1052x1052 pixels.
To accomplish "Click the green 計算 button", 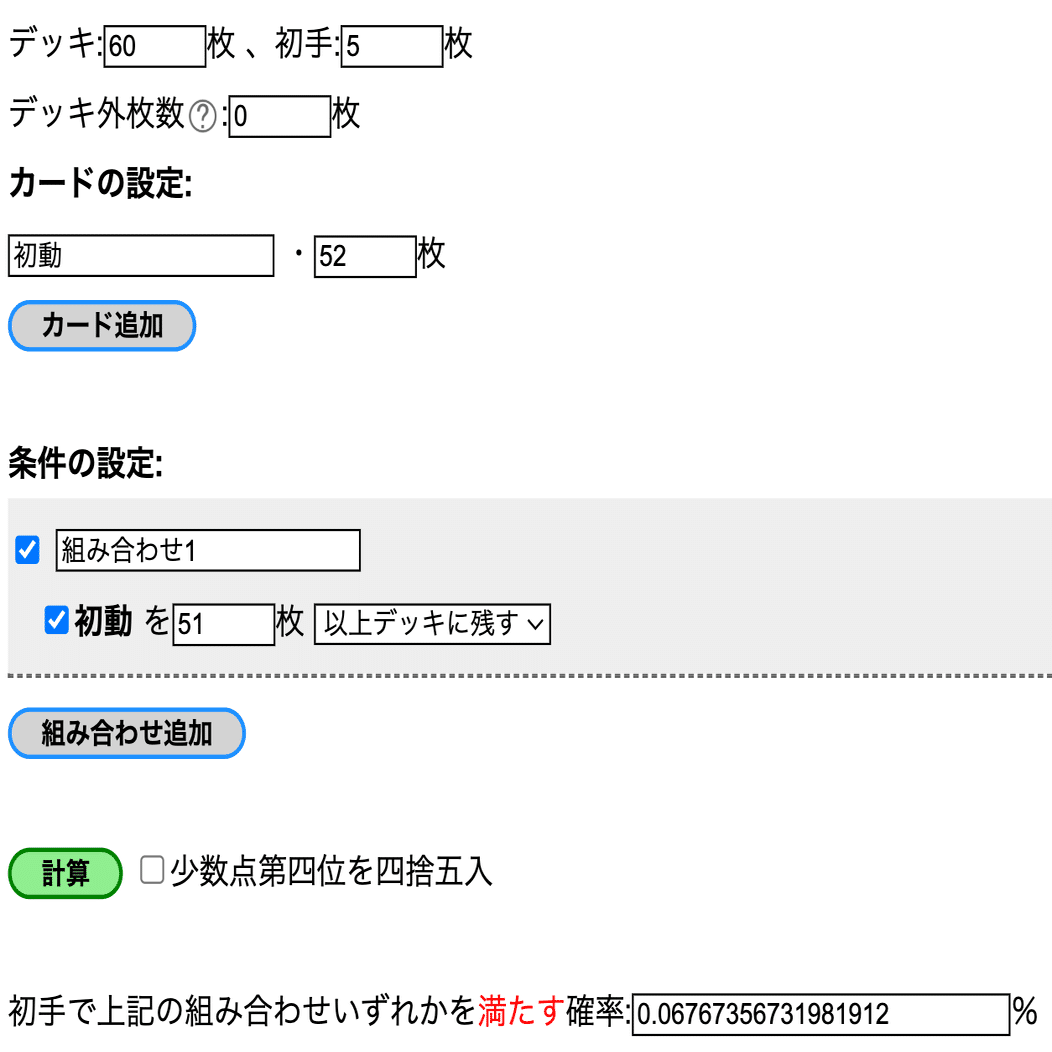I will click(x=65, y=873).
